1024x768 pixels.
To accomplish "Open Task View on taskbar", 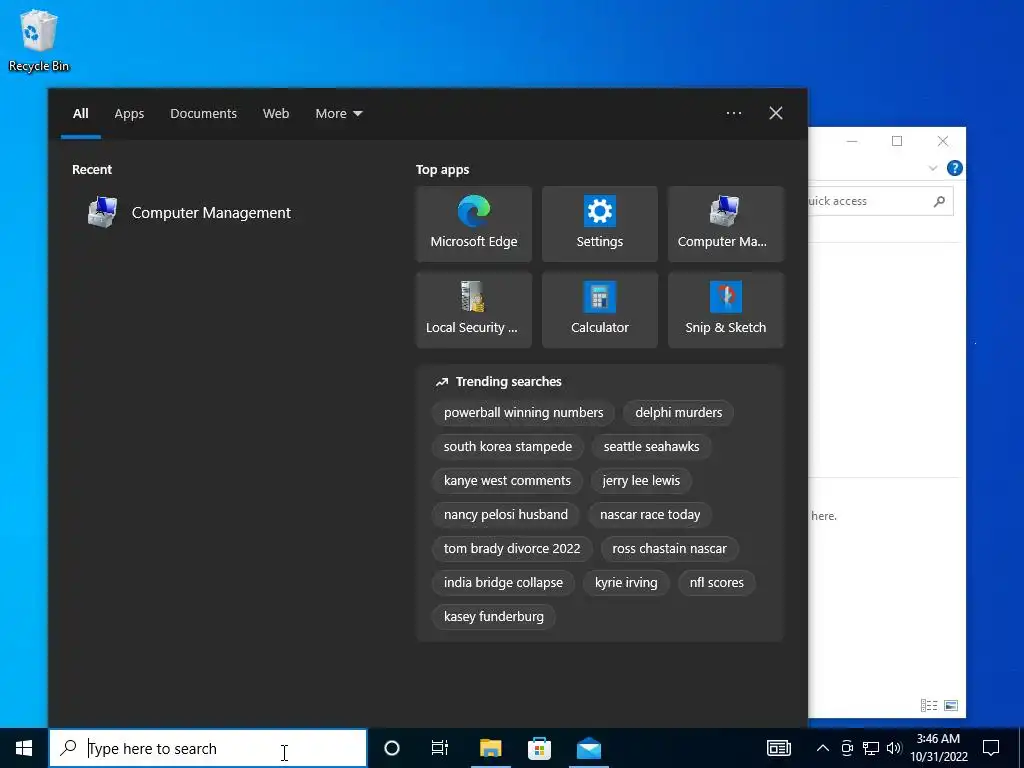I will 440,748.
